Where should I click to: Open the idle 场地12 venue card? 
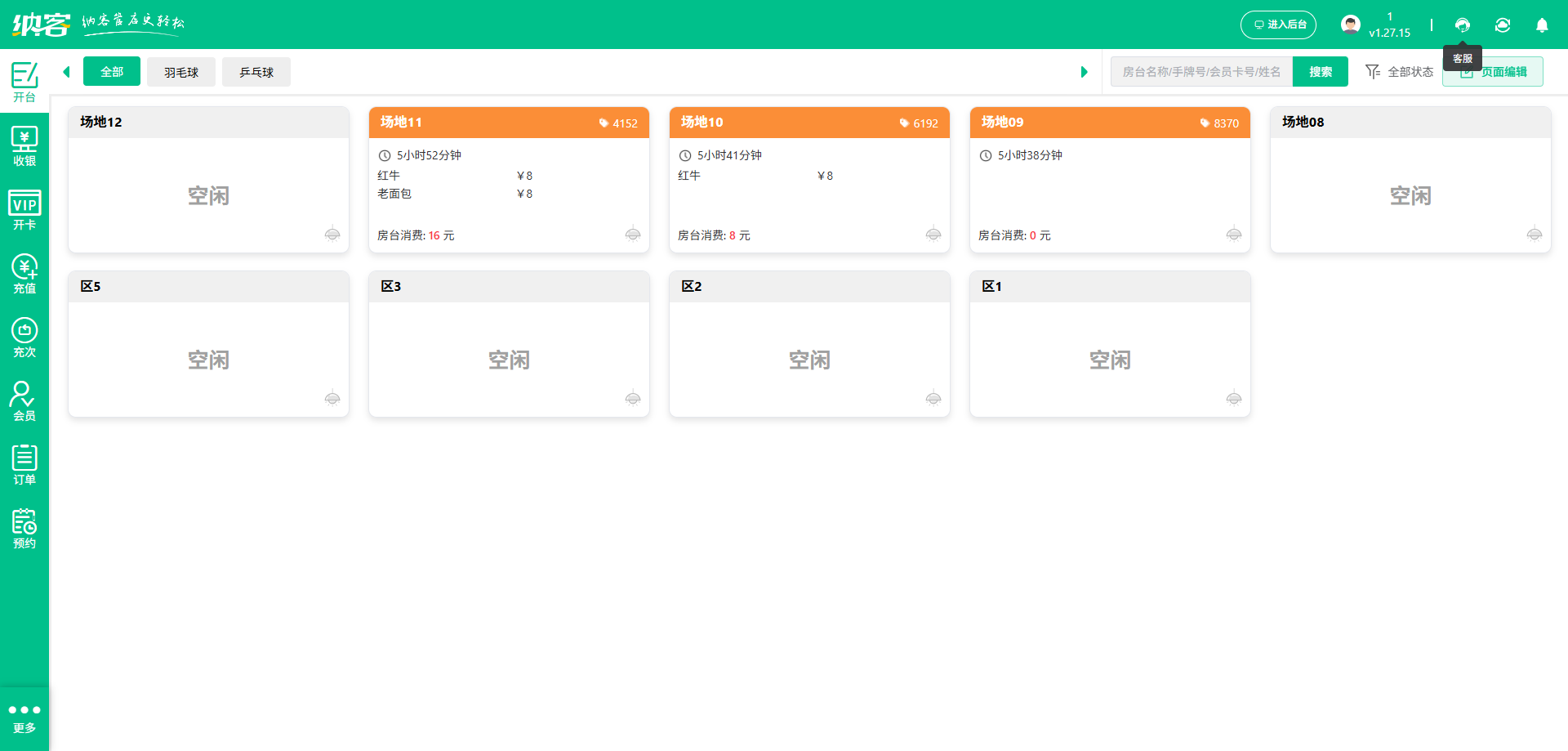point(208,195)
